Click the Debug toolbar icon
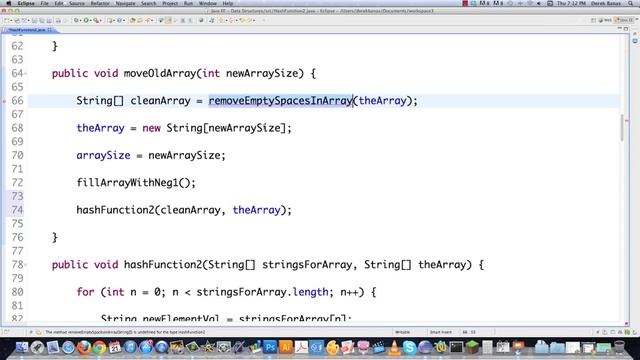 [76, 20]
